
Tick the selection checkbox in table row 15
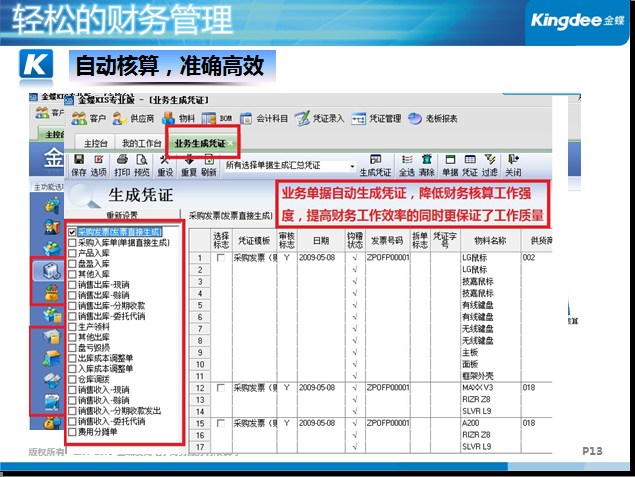221,423
